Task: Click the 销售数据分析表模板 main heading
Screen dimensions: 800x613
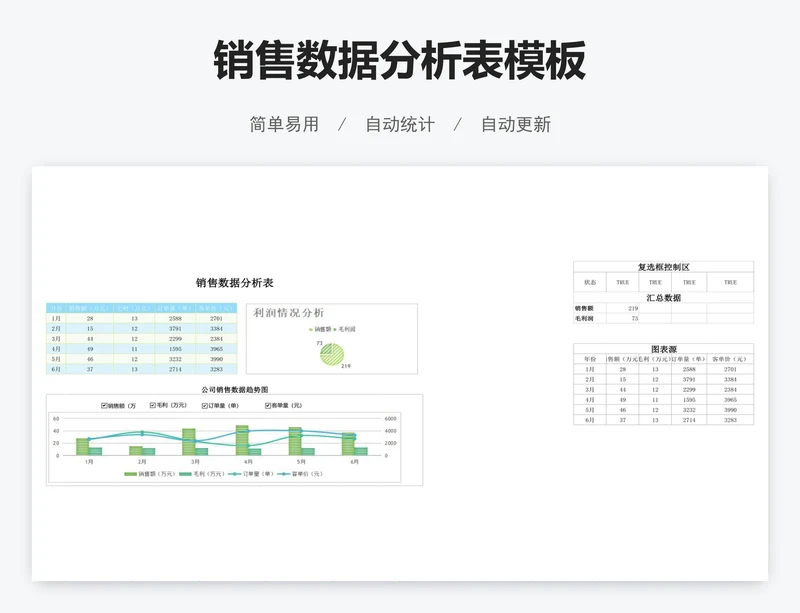Action: point(399,60)
